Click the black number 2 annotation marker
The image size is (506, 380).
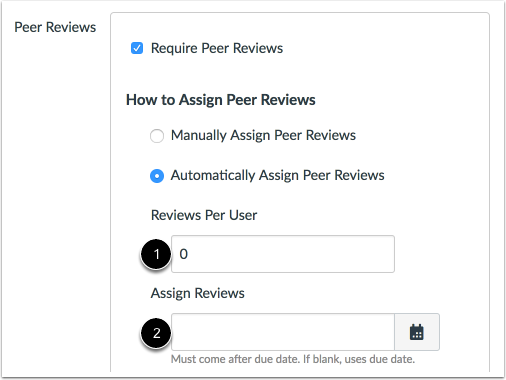[156, 333]
